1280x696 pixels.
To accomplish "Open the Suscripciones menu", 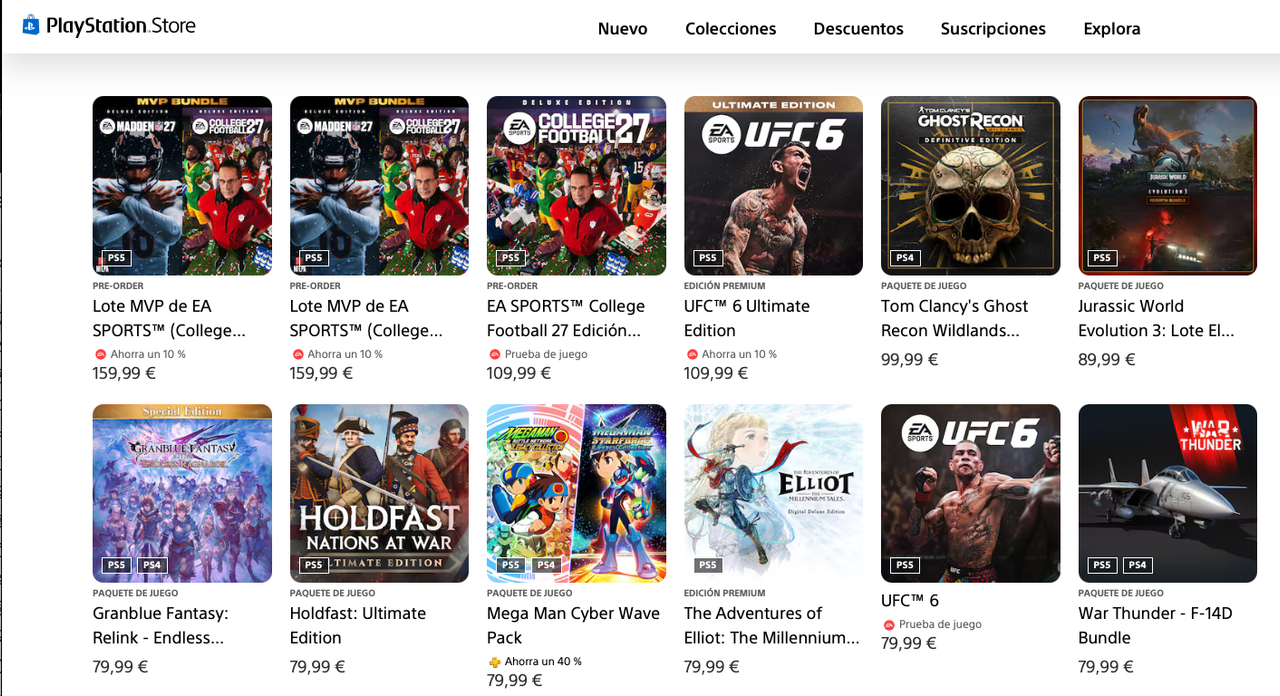I will [993, 29].
